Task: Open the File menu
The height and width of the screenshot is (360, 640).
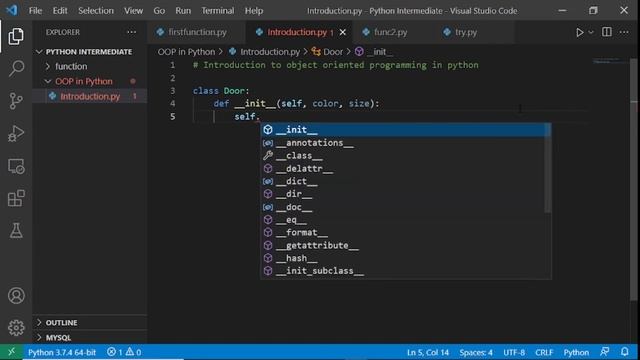Action: pyautogui.click(x=36, y=11)
